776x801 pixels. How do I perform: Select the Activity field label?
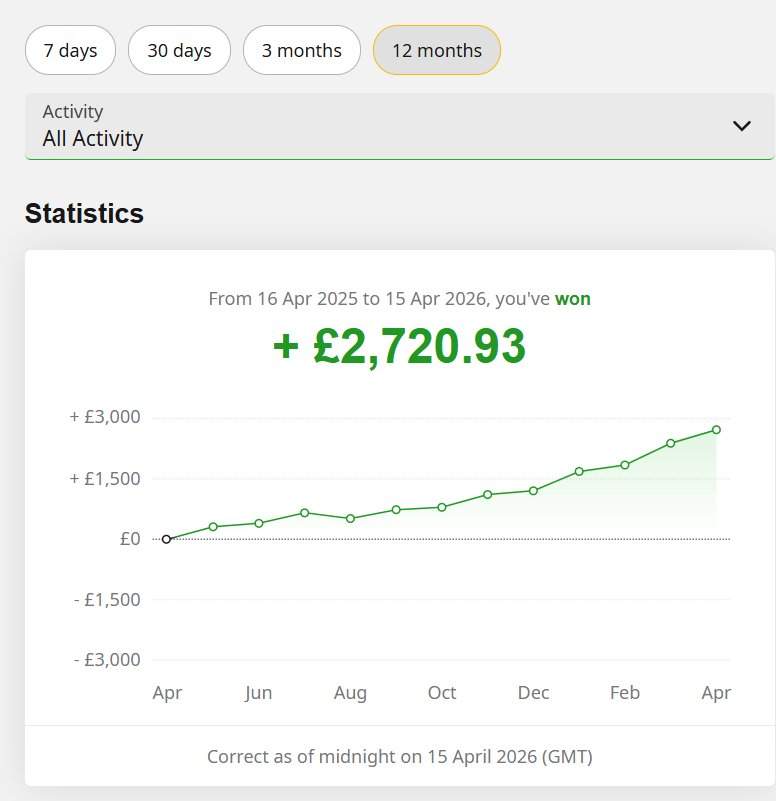tap(72, 111)
